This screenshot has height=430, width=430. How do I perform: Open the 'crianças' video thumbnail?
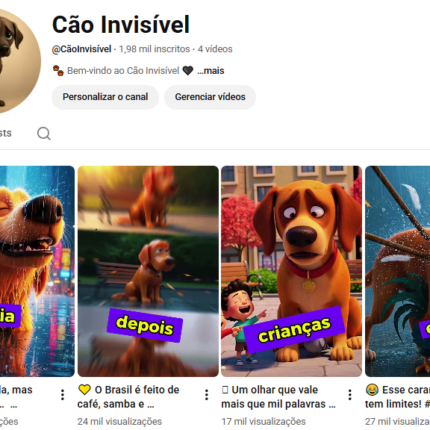291,271
